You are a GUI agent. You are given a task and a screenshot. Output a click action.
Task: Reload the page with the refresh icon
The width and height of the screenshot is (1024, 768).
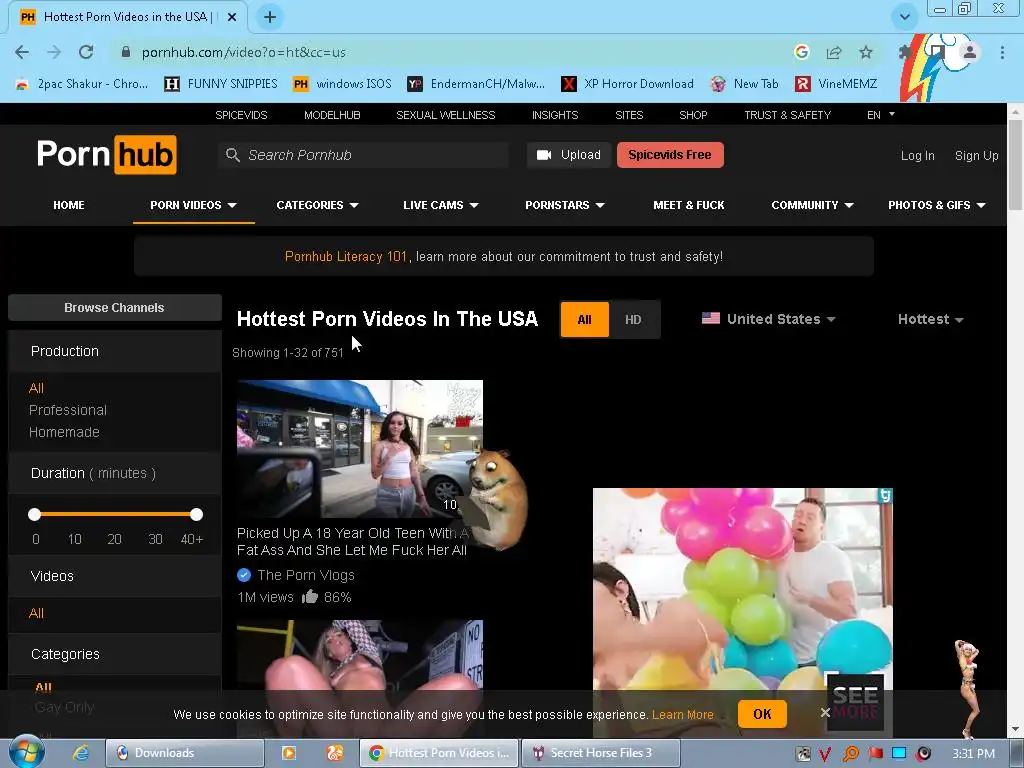pyautogui.click(x=86, y=52)
